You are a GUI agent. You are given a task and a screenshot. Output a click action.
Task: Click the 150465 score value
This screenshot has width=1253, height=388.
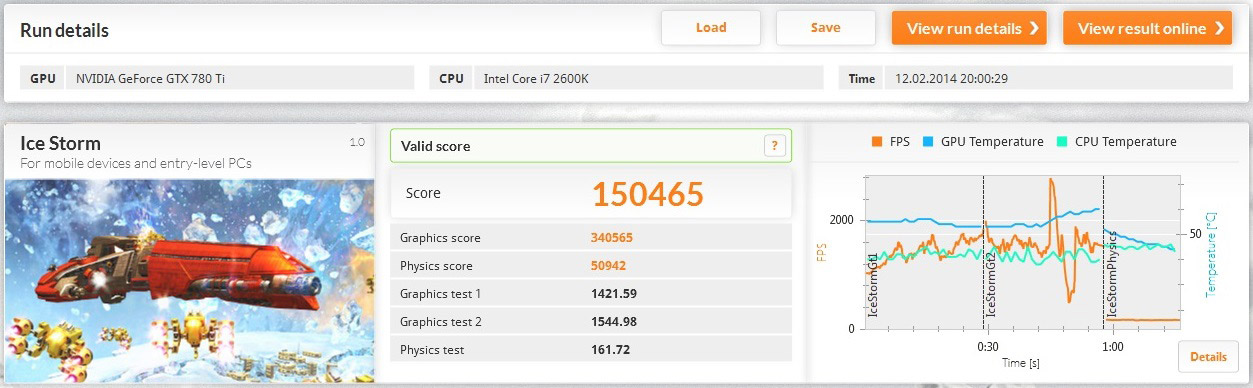point(648,194)
